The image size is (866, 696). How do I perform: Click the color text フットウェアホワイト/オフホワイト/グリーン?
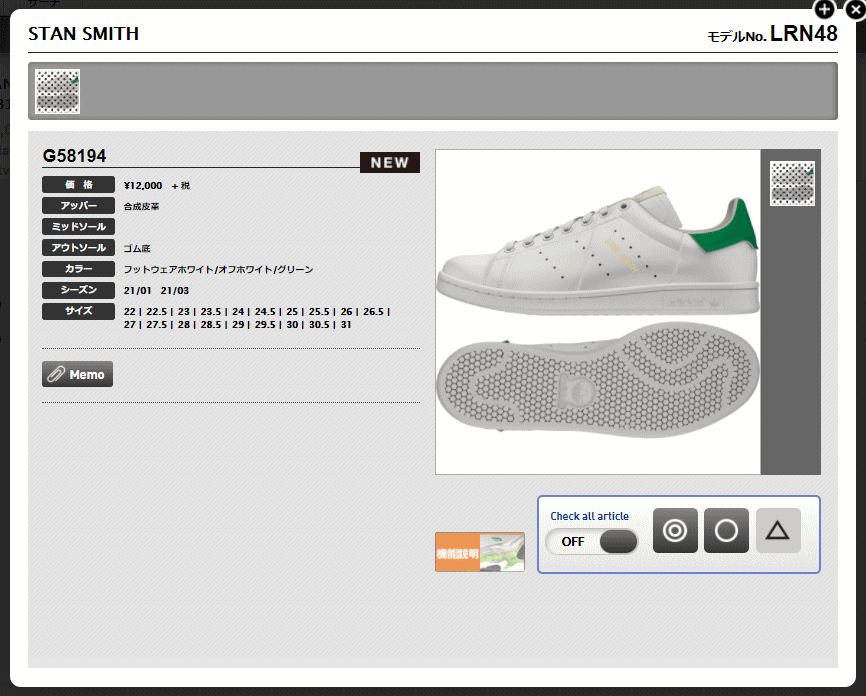coord(218,270)
